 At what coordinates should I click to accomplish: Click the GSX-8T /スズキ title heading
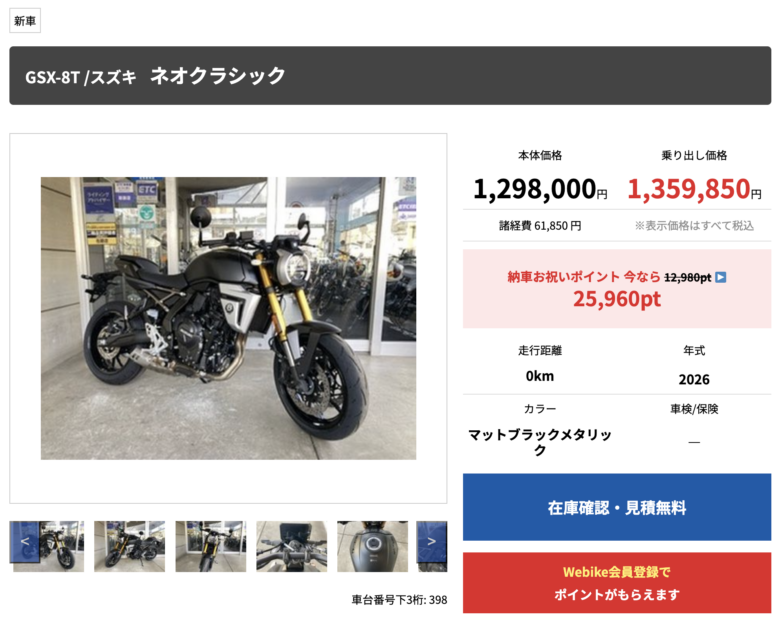81,77
